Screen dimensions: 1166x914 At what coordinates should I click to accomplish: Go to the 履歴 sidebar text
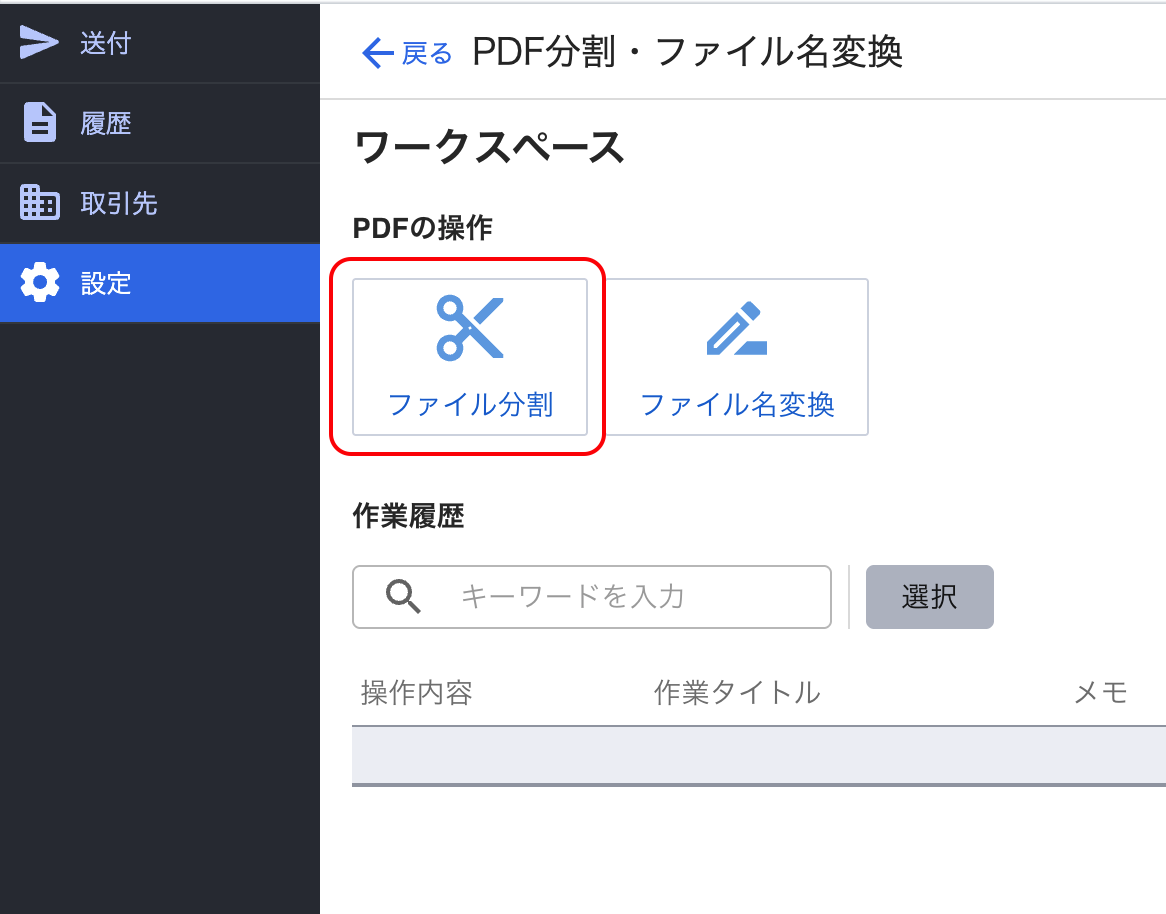(106, 123)
